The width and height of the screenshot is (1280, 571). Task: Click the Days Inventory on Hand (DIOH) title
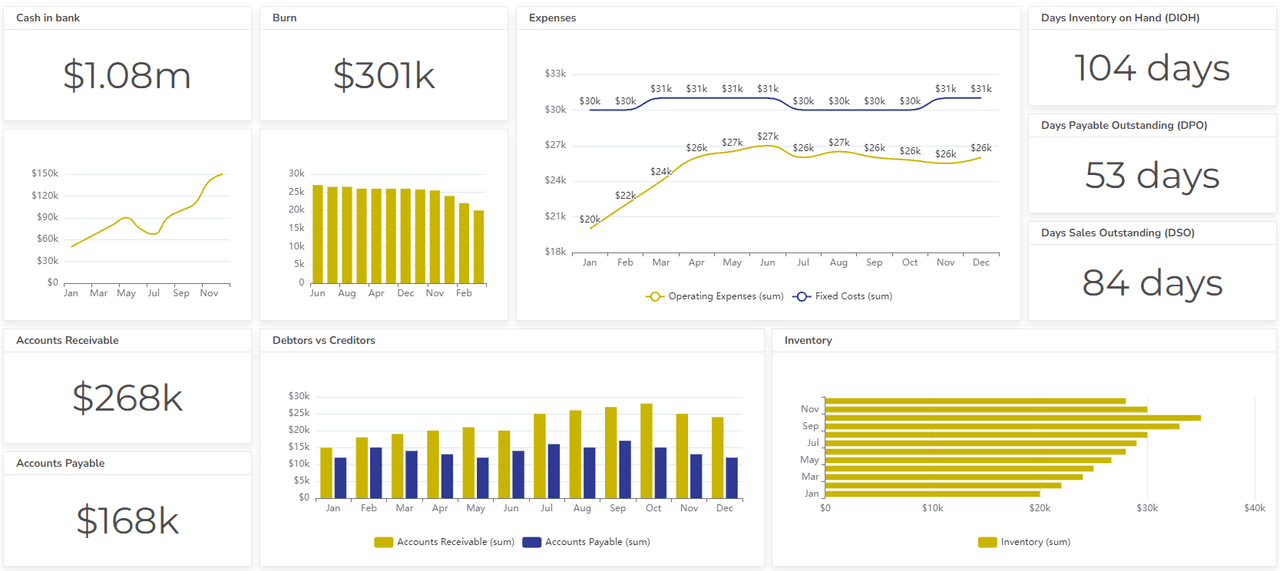(x=1120, y=18)
